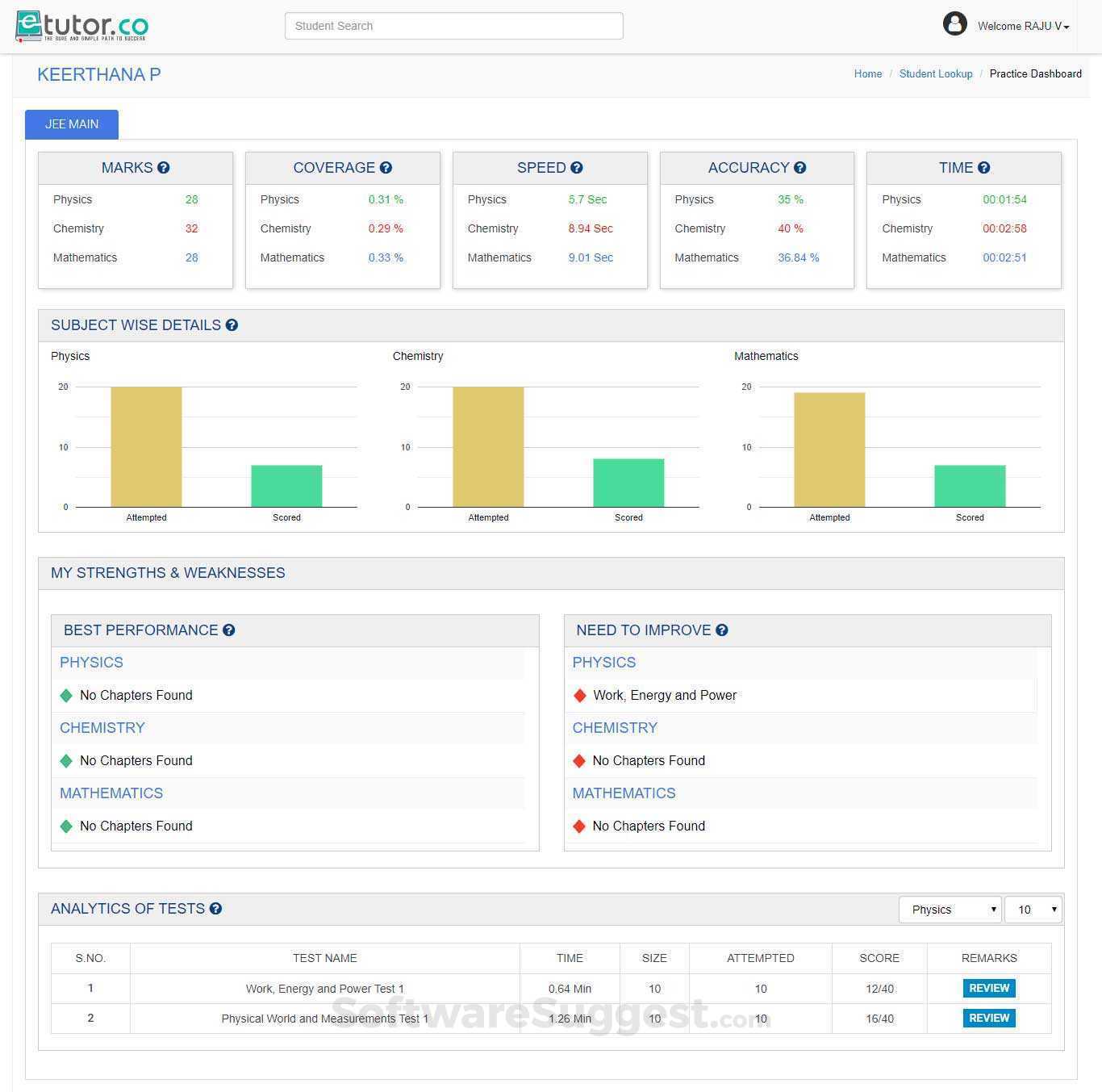Open the test count dropdown showing 10
The image size is (1102, 1092).
click(1033, 909)
